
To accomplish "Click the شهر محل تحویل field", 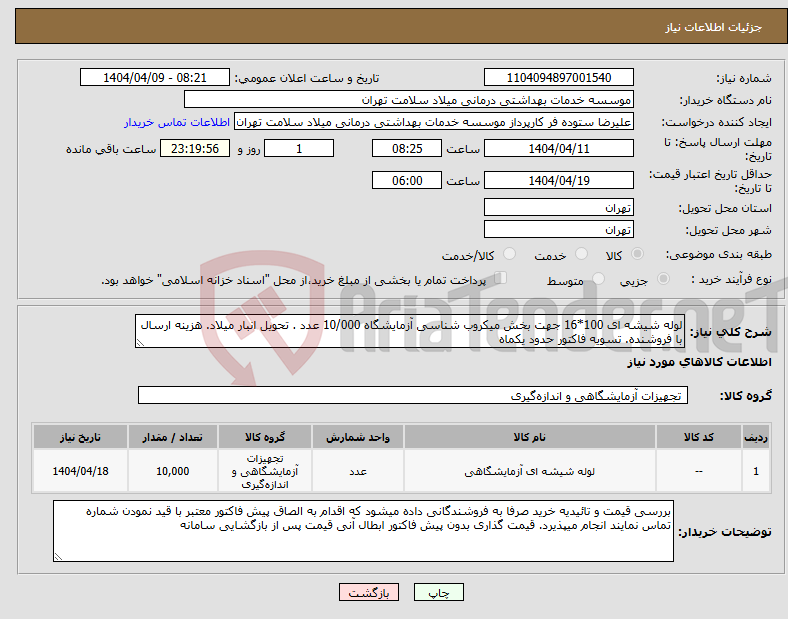I will click(559, 229).
